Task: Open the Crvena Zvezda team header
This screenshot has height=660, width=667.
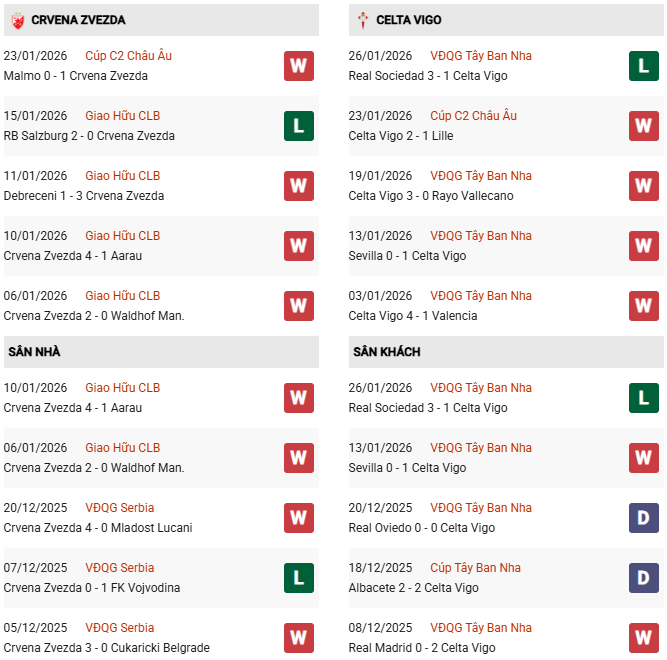Action: click(78, 20)
